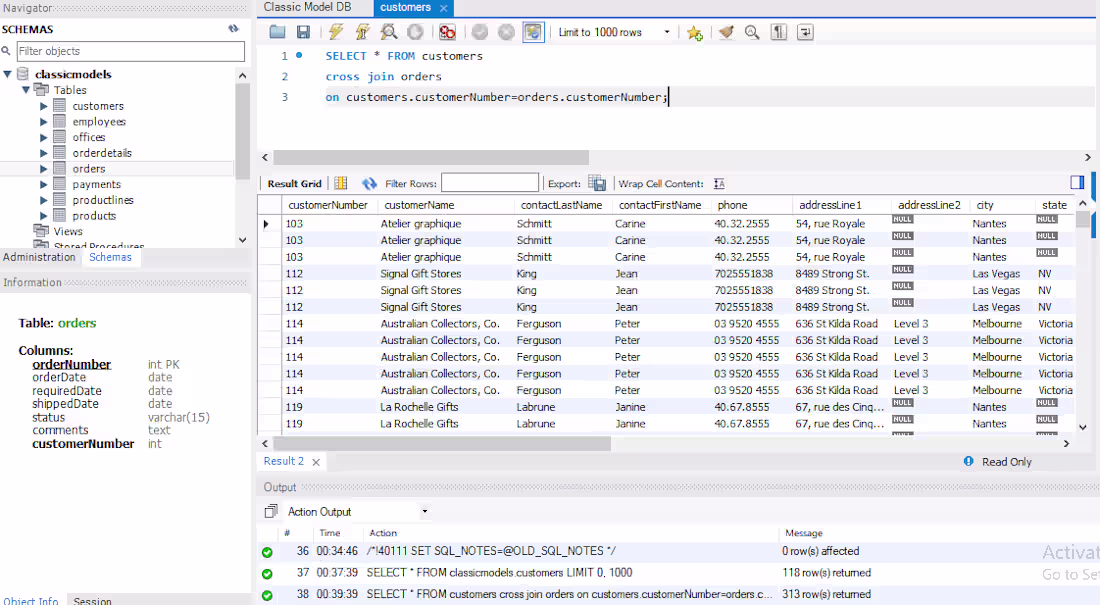Toggle Wrap Cell Content in result grid
The width and height of the screenshot is (1100, 605).
point(717,182)
